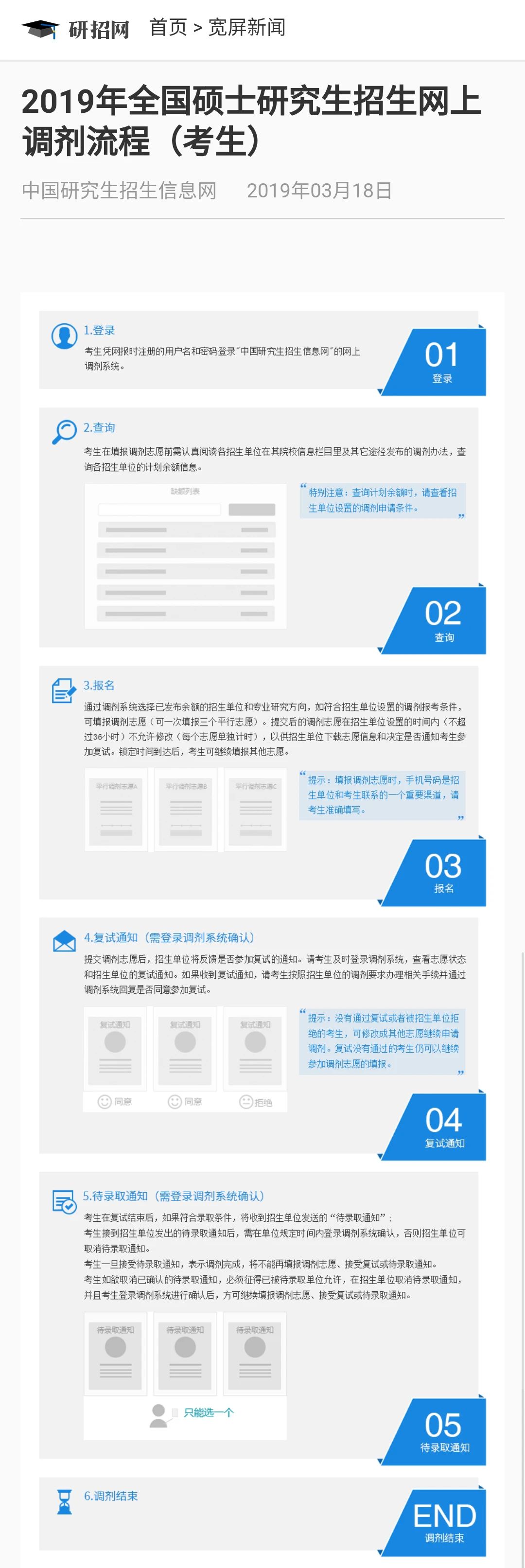Click the magnifier icon beside 2.查询
525x1568 pixels.
[64, 432]
